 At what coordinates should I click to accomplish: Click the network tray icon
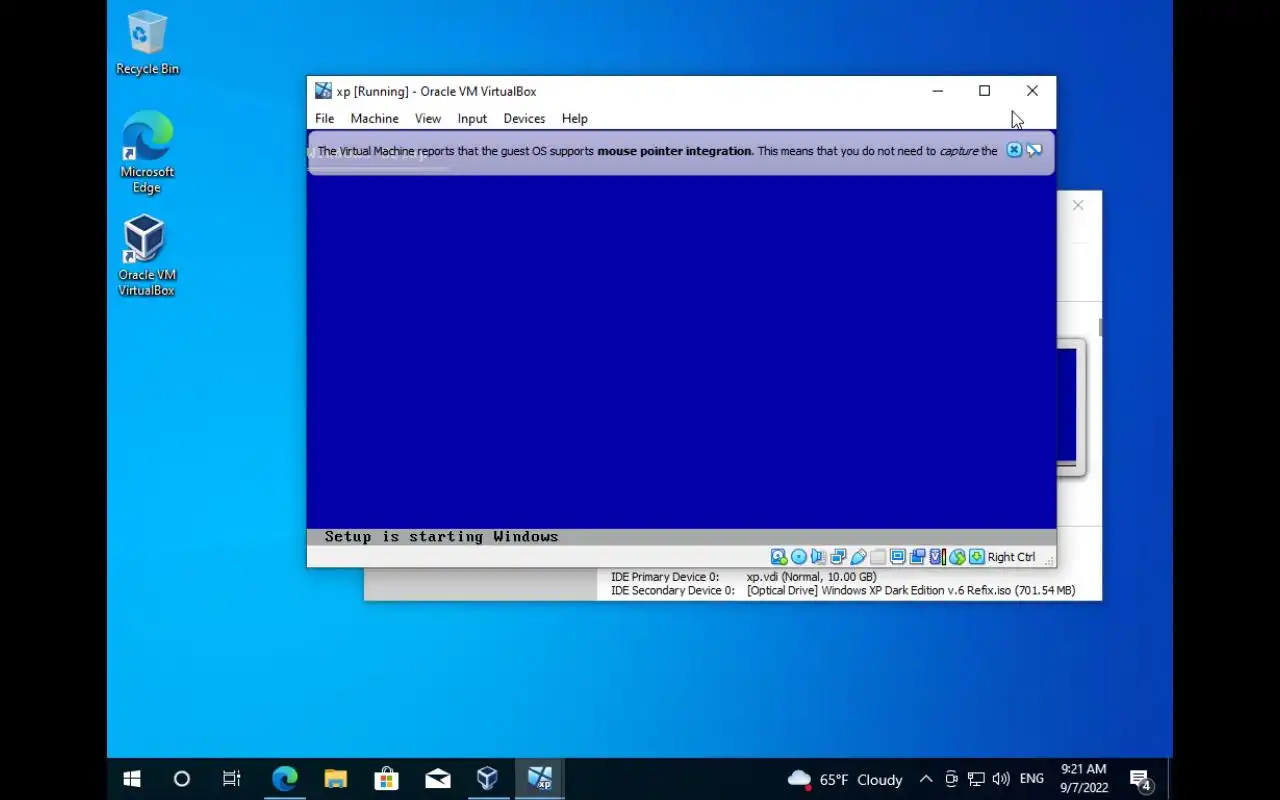(x=975, y=779)
